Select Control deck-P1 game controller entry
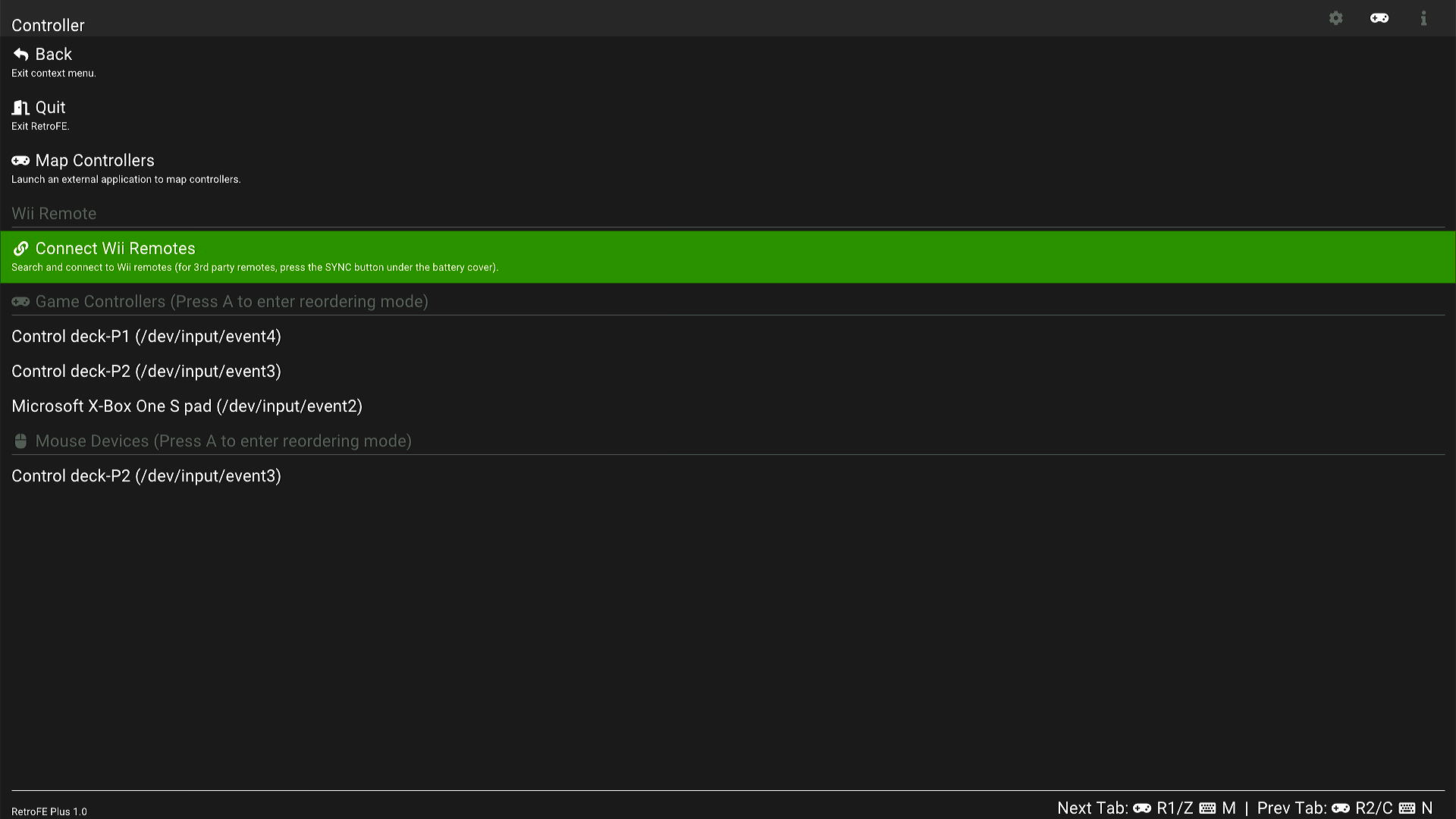The image size is (1456, 819). pos(146,336)
